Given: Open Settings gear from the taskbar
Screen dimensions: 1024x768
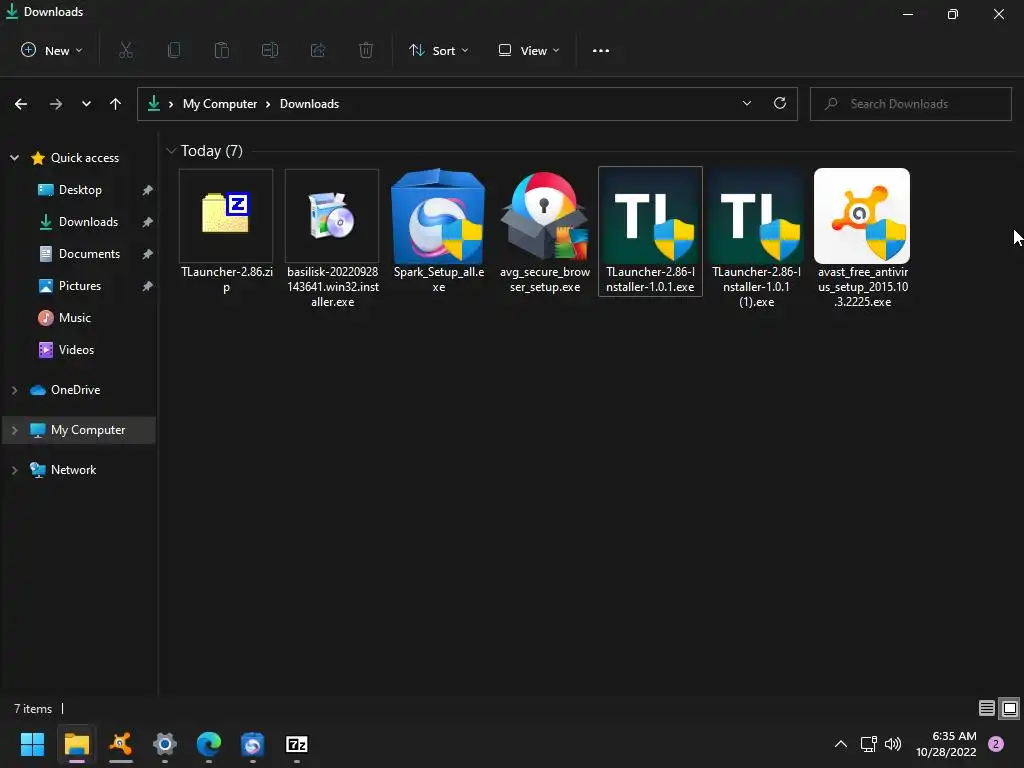Looking at the screenshot, I should tap(165, 744).
